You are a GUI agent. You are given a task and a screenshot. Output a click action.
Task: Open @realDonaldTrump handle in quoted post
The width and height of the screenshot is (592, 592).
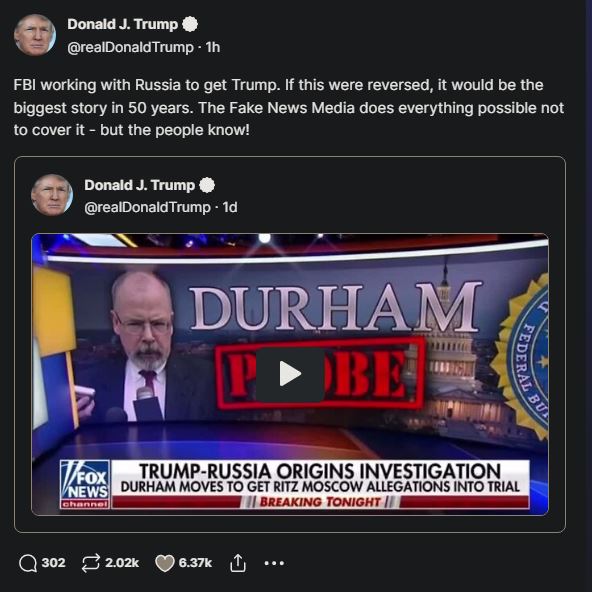pos(147,207)
